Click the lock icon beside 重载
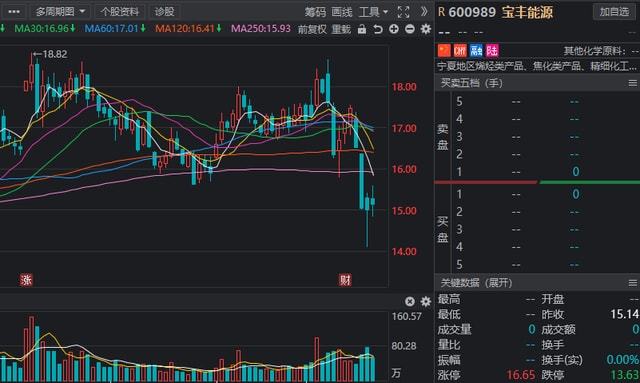The width and height of the screenshot is (640, 383). (362, 29)
